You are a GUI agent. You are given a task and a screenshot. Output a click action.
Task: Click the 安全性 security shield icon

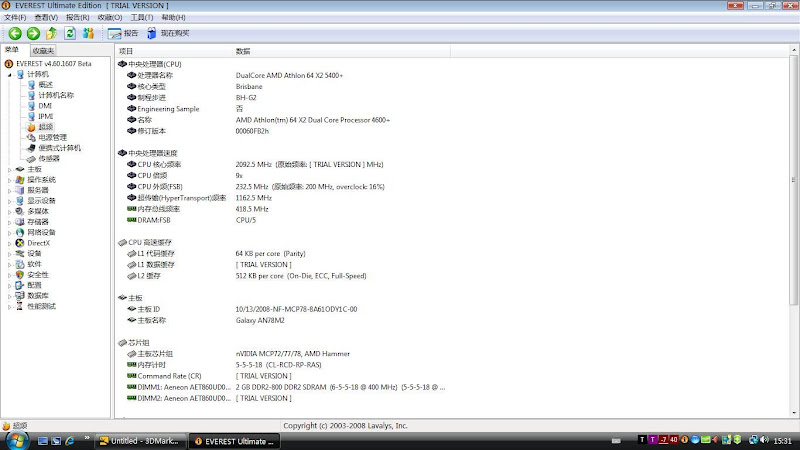(20, 274)
